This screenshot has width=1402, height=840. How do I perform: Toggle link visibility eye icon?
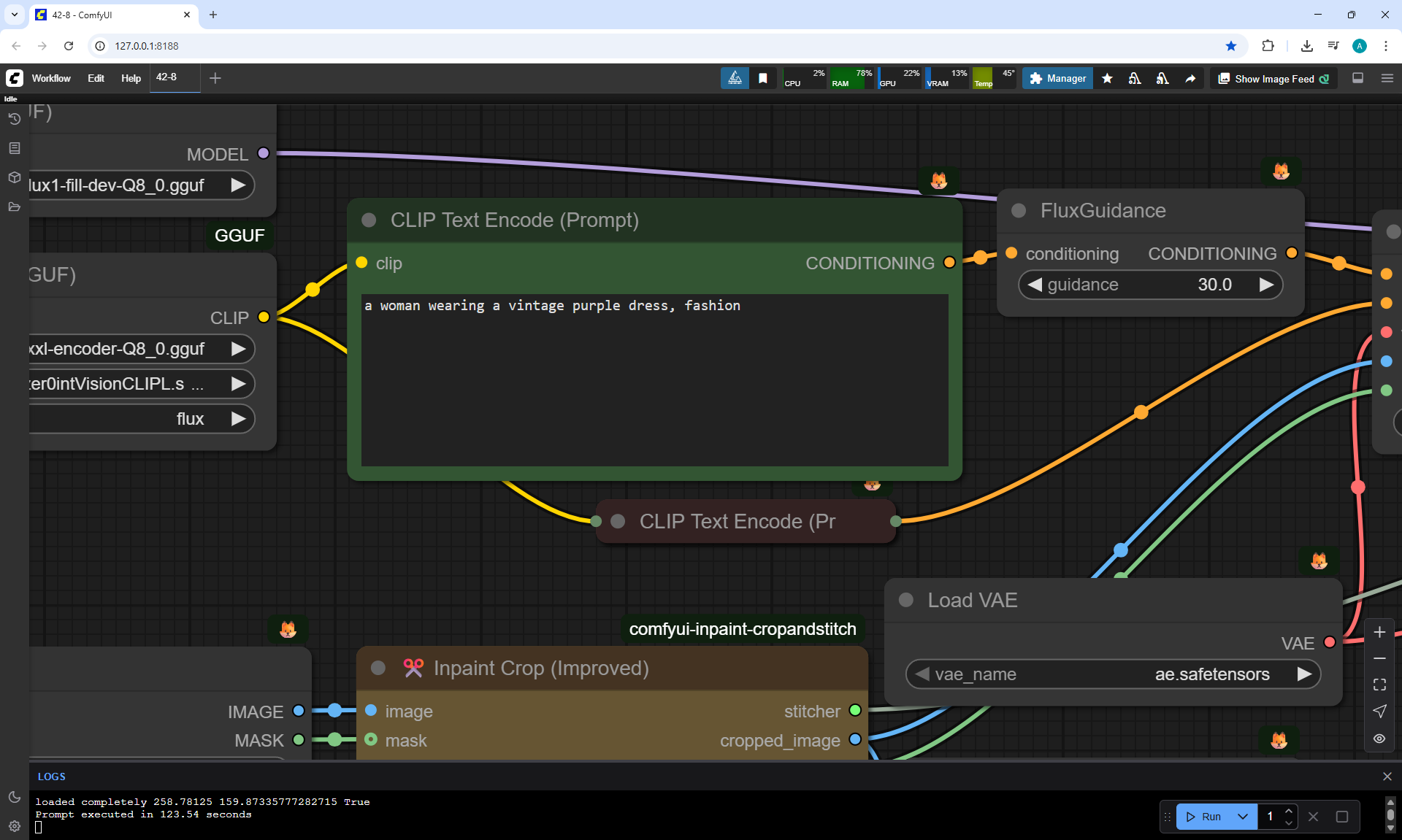[1379, 739]
